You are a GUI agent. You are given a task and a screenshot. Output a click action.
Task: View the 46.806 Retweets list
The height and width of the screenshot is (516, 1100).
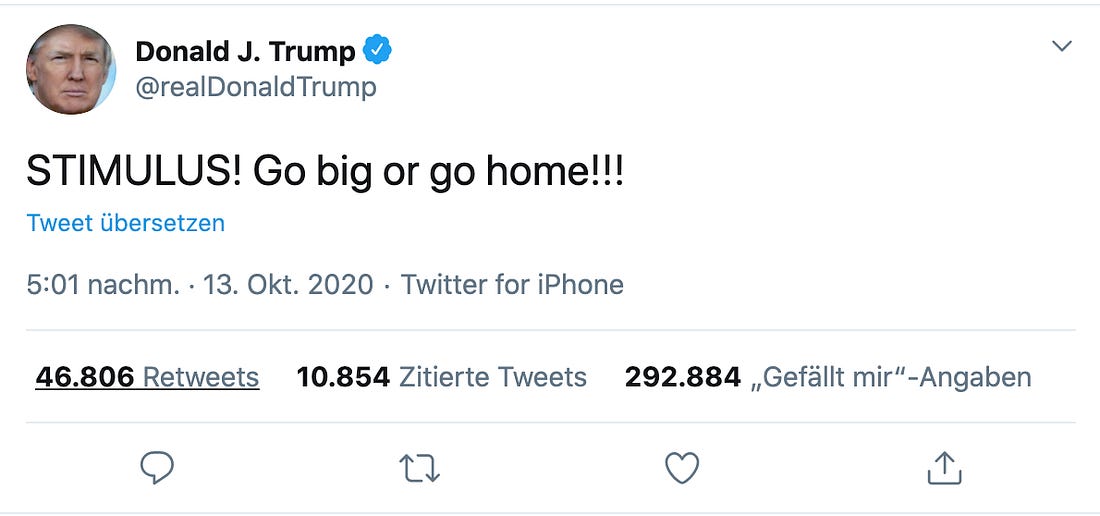[x=147, y=377]
